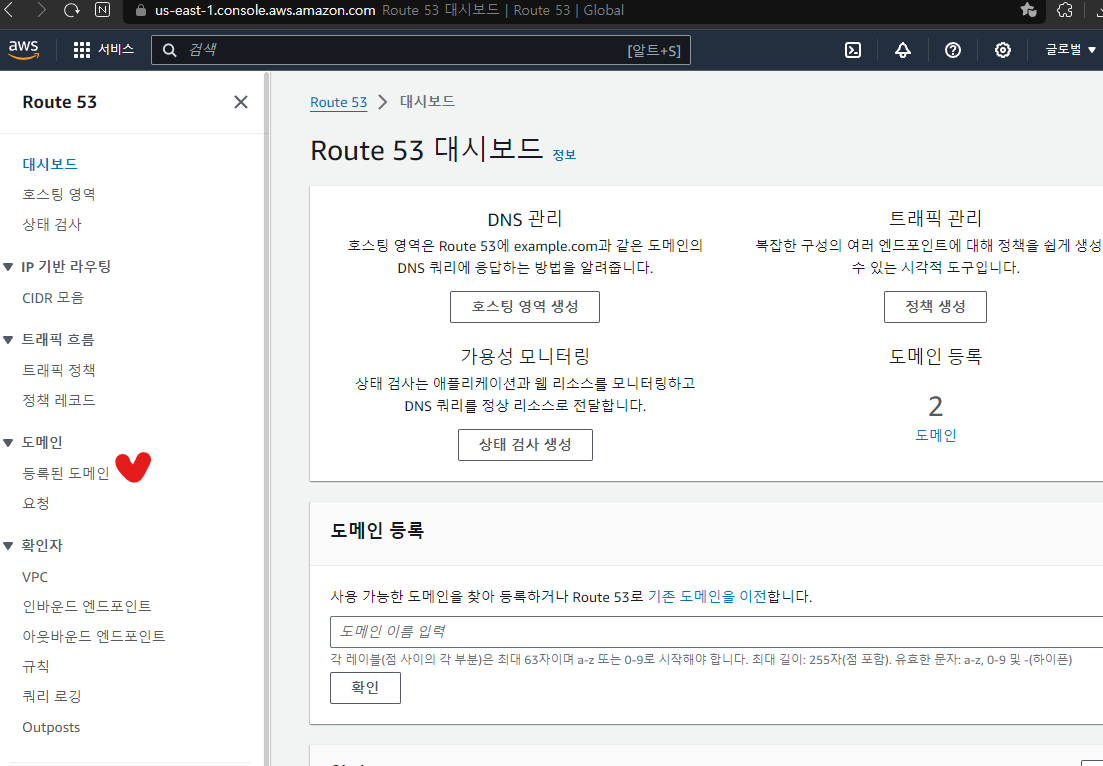
Task: Open 아웃바운드 엔드포인트 in the sidebar
Action: [94, 636]
